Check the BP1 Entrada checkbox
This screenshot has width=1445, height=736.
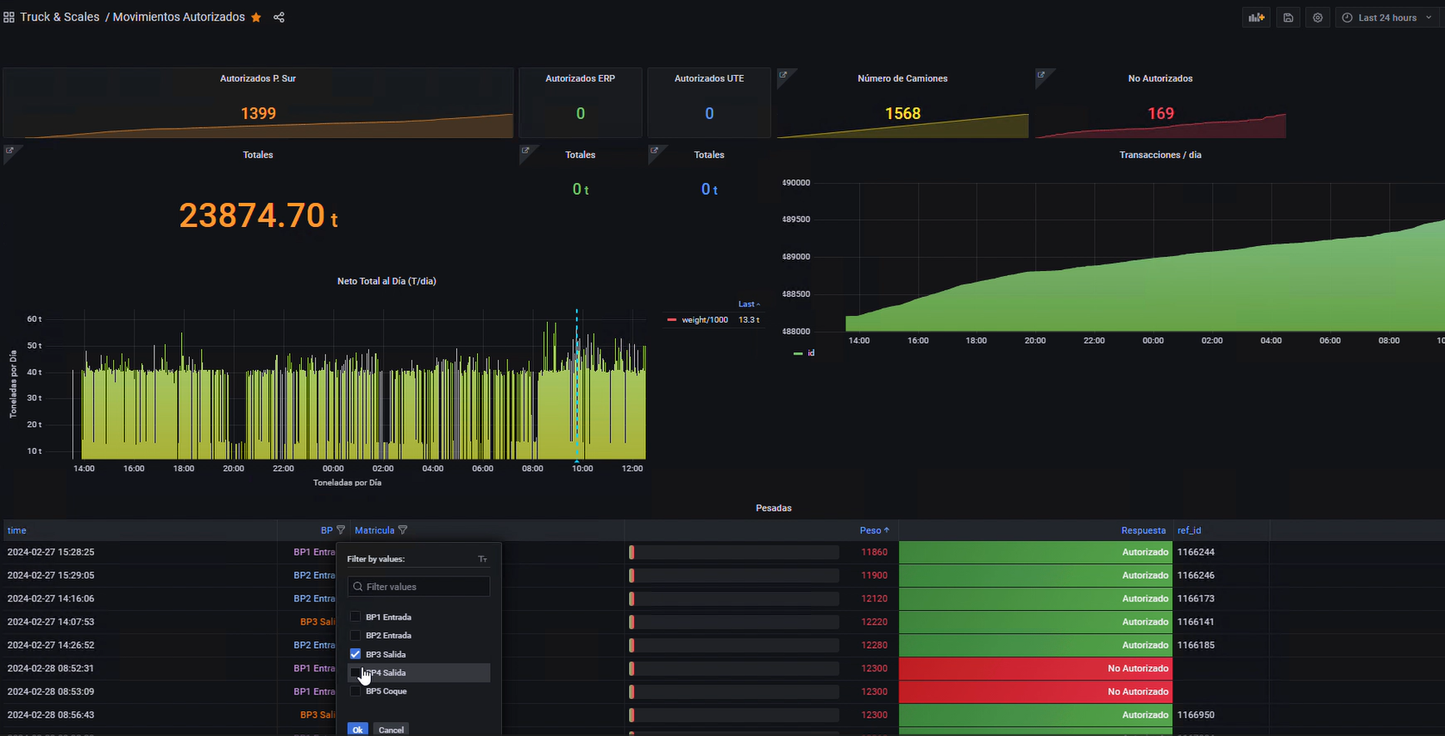coord(355,617)
